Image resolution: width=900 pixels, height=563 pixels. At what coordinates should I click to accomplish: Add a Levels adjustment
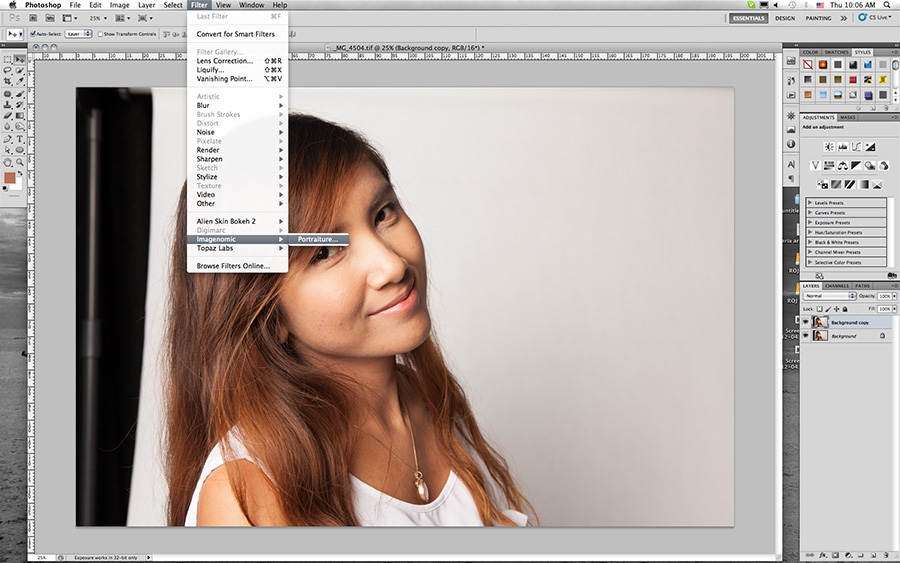point(843,147)
